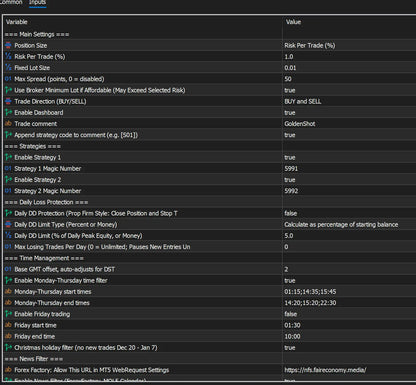Switch to the Common tab
The height and width of the screenshot is (385, 416).
(x=11, y=2)
